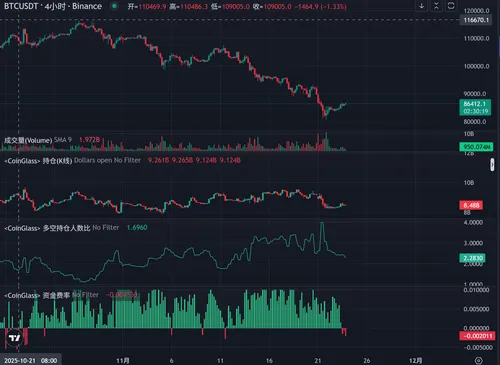This screenshot has width=500, height=365.
Task: Click the 26 date label on time axis
Action: [367, 360]
